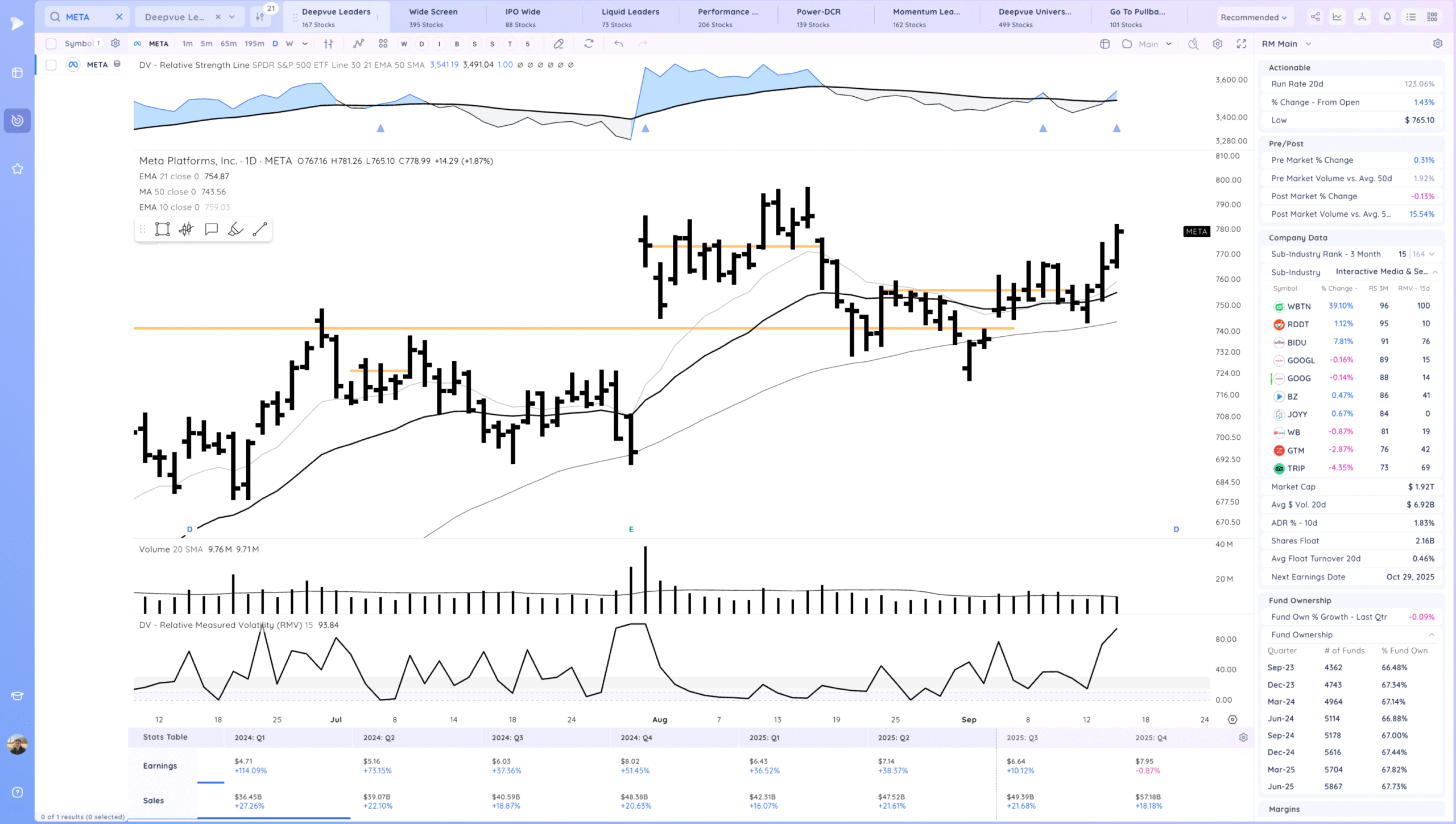Open the hierarchy network icon in top bar
Screen dimensions: 1456x824
pos(1362,17)
